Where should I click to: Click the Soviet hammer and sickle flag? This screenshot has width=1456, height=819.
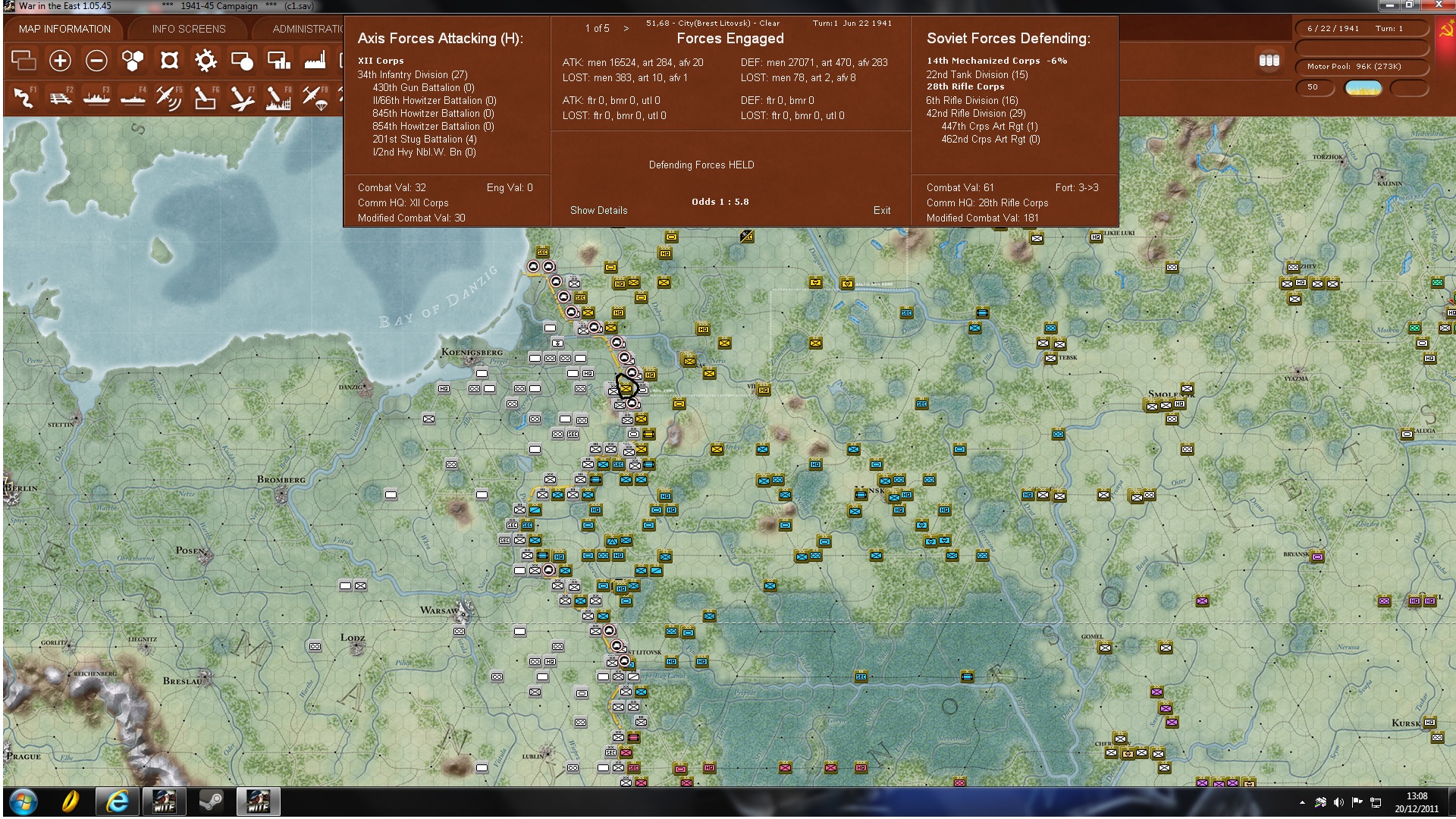pyautogui.click(x=1445, y=29)
